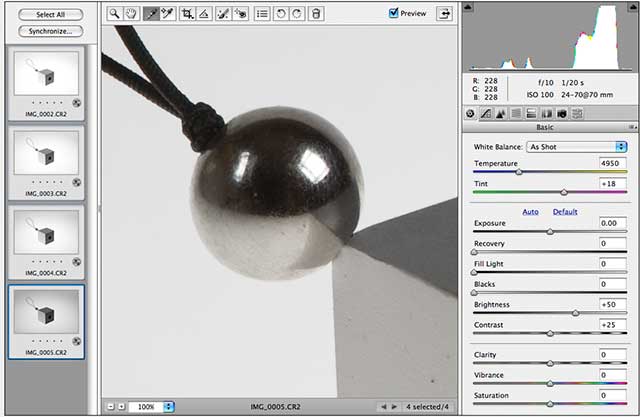Switch to the Camera Calibration tab
The height and width of the screenshot is (417, 640).
tap(562, 113)
